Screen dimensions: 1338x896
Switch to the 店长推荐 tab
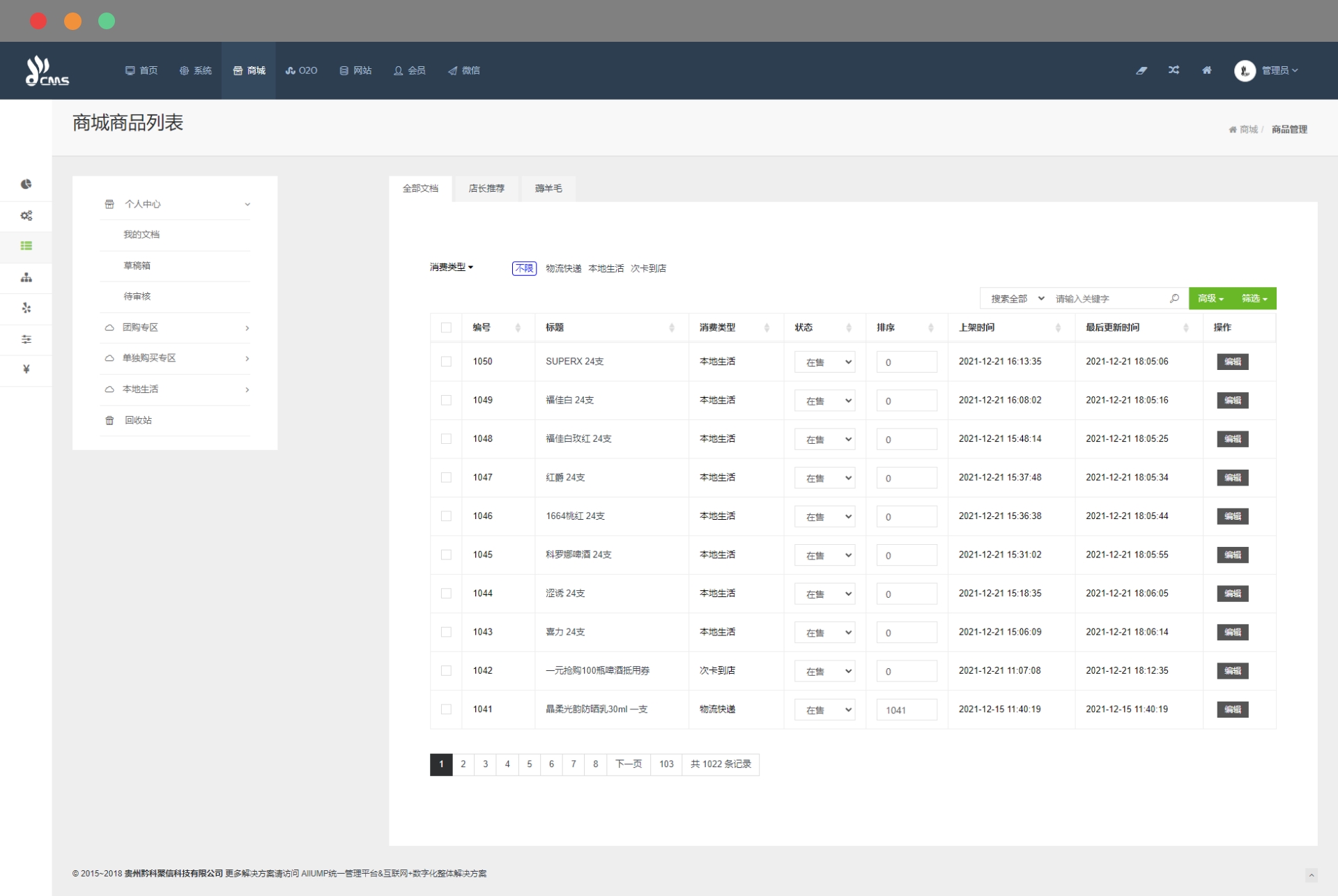[486, 188]
